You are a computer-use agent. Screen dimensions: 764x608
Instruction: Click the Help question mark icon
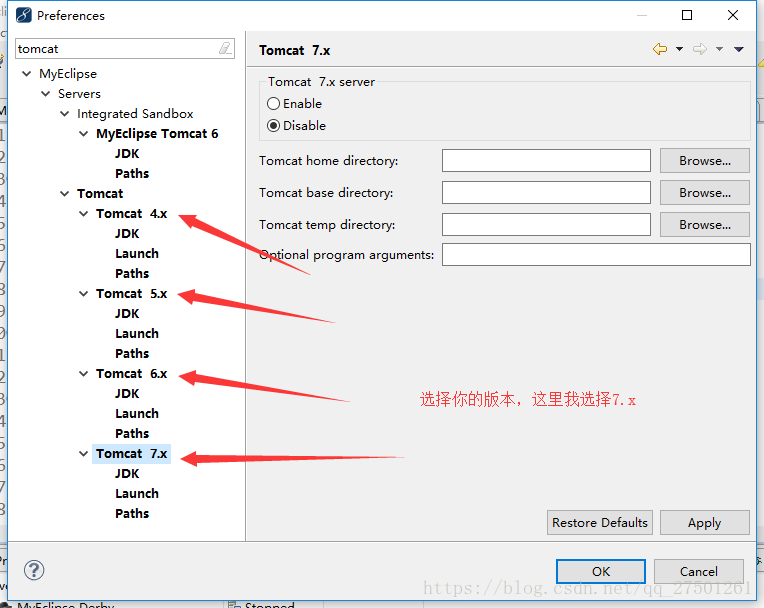tap(34, 570)
